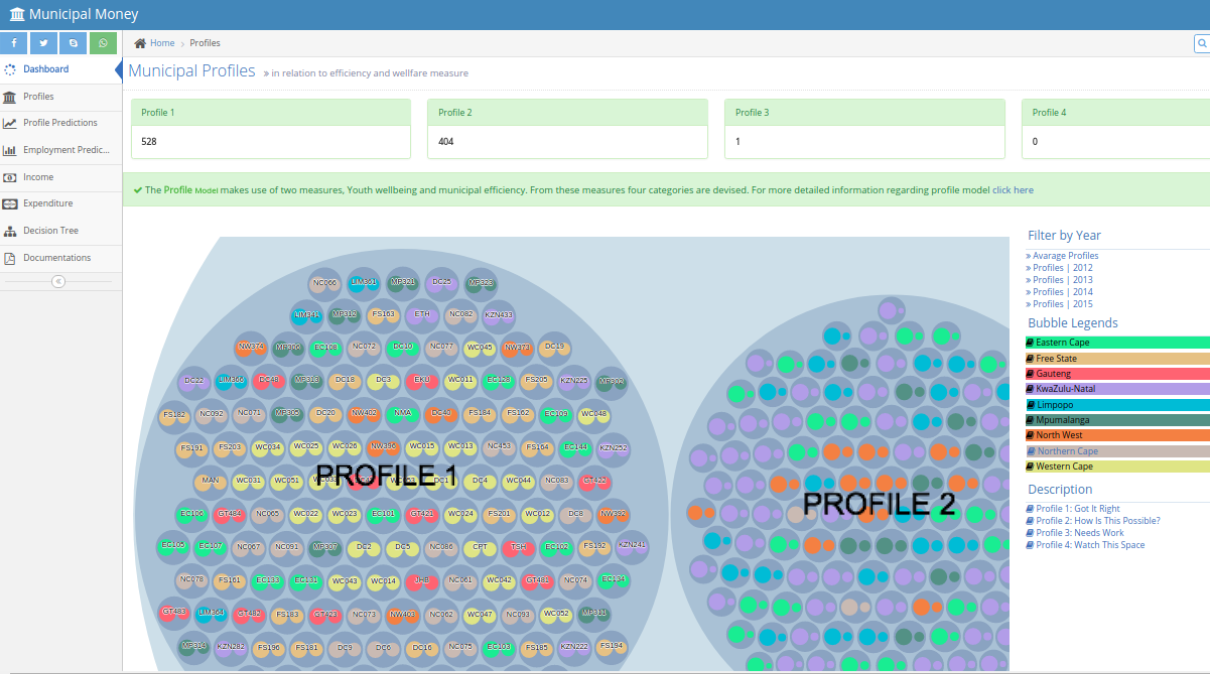Click 'Profile 3: Needs Work' description
This screenshot has height=674, width=1210.
1080,533
